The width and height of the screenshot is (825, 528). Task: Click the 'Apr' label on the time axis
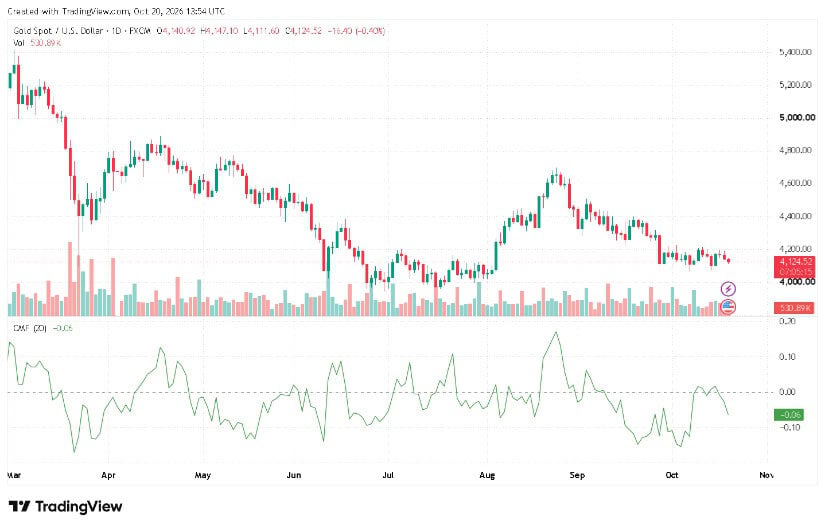(x=108, y=475)
